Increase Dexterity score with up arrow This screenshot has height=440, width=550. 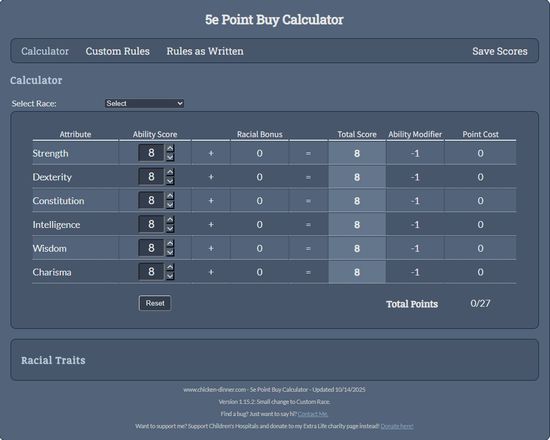click(170, 172)
